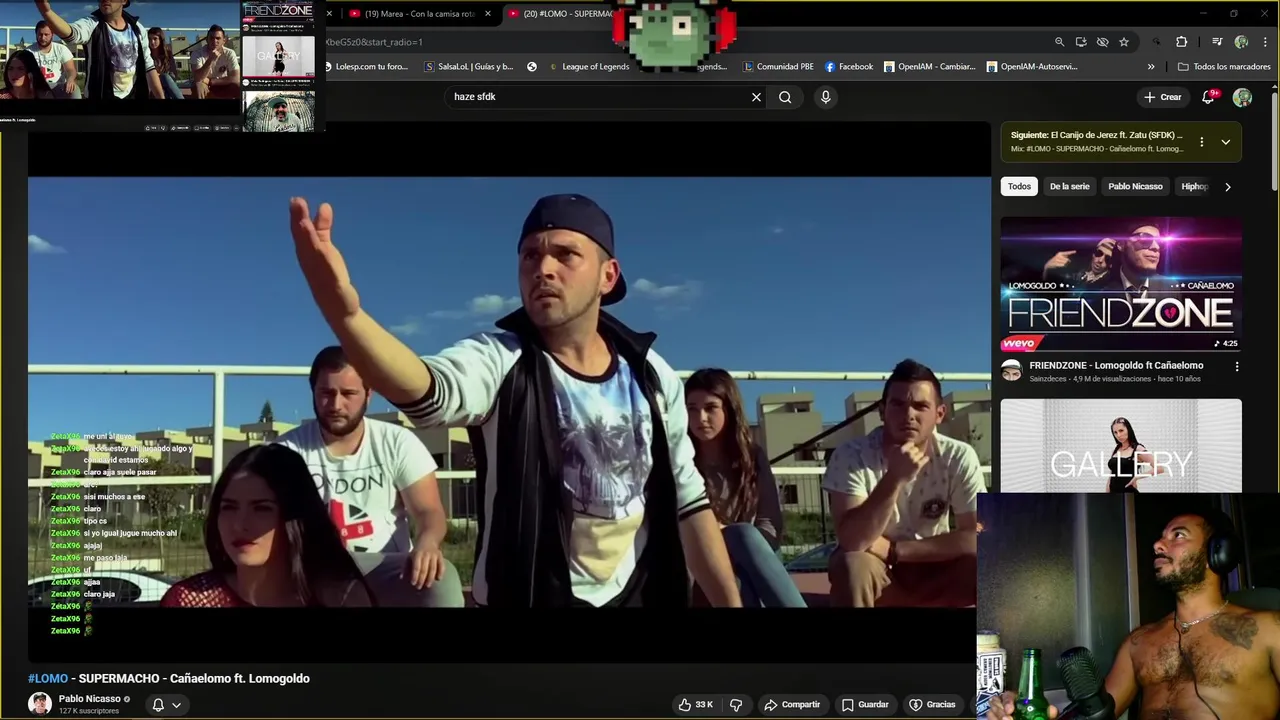Open the Pablo Nicasso channel name link

tap(89, 699)
